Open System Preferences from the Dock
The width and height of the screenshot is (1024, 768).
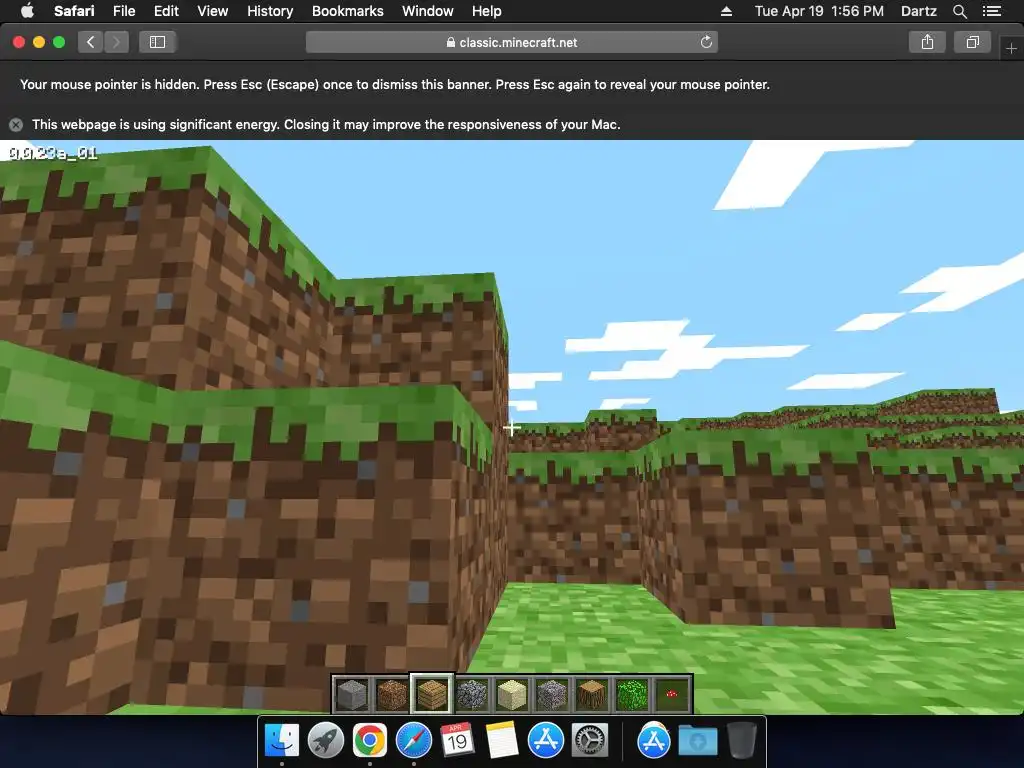[x=590, y=741]
